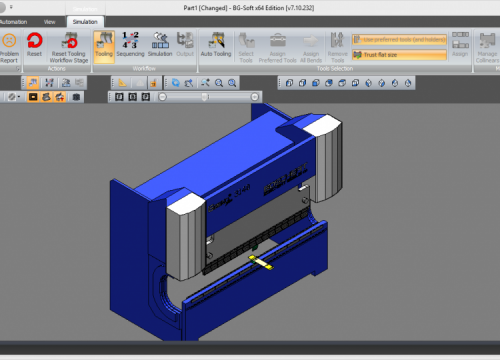
Task: Toggle the highlighted first display-mode toolbar icon
Action: click(33, 83)
